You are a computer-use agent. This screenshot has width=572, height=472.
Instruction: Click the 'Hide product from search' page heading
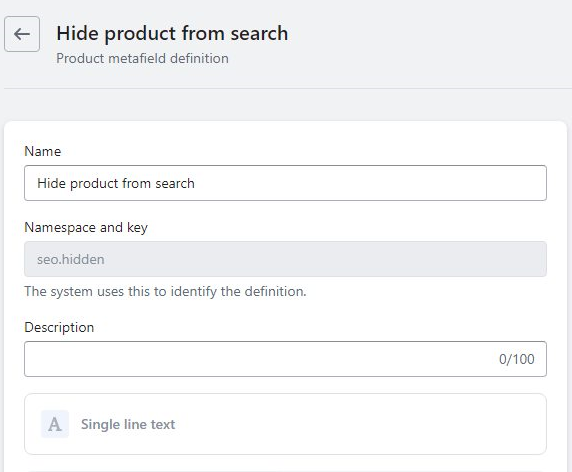pyautogui.click(x=172, y=34)
